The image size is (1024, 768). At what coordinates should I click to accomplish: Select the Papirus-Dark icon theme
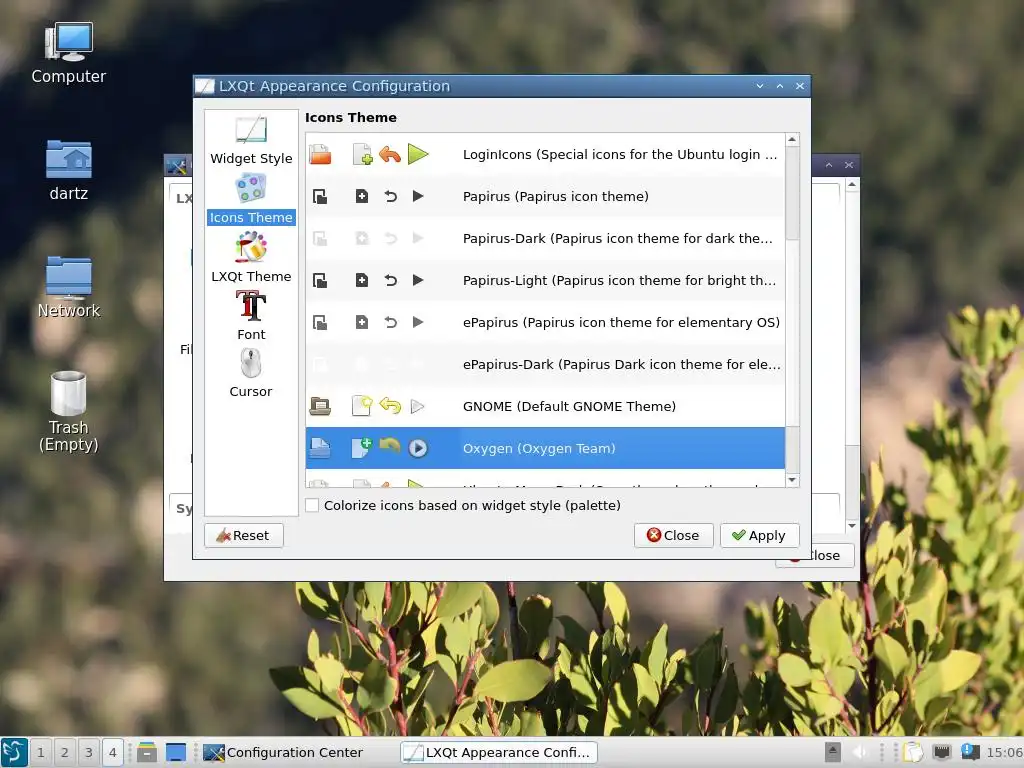[x=545, y=238]
